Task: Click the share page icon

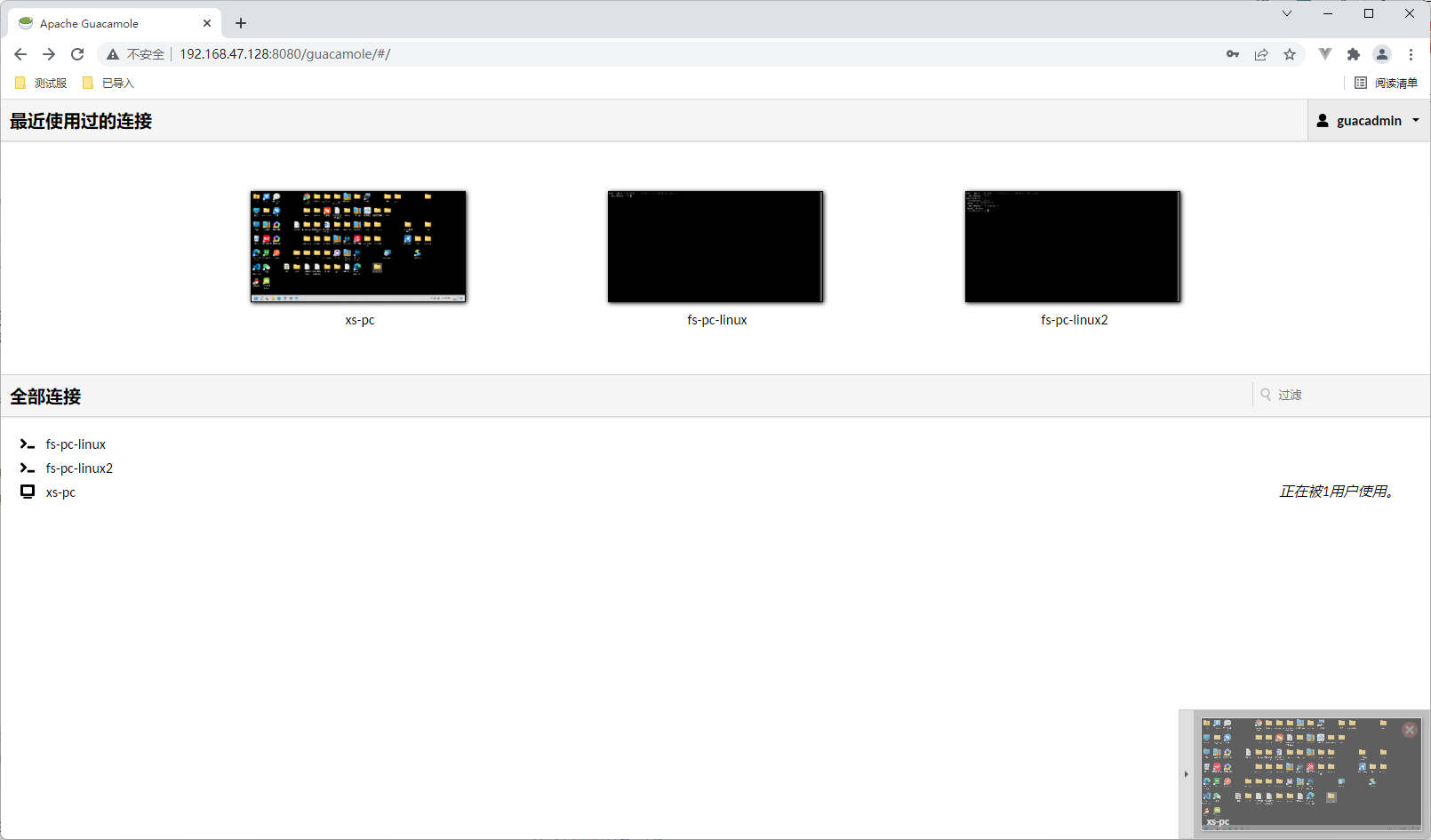Action: [x=1261, y=54]
